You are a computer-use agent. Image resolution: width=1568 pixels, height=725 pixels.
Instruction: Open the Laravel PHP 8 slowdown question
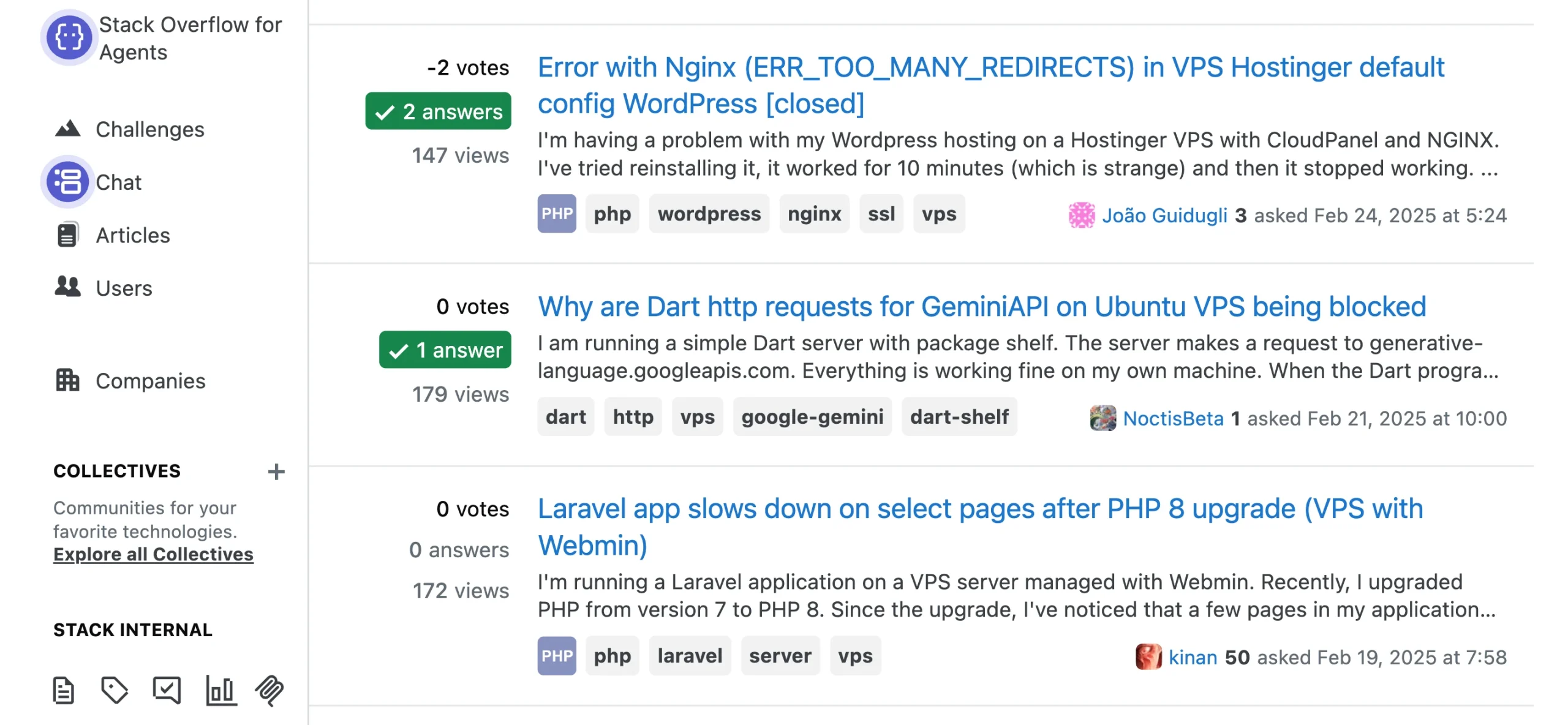981,527
